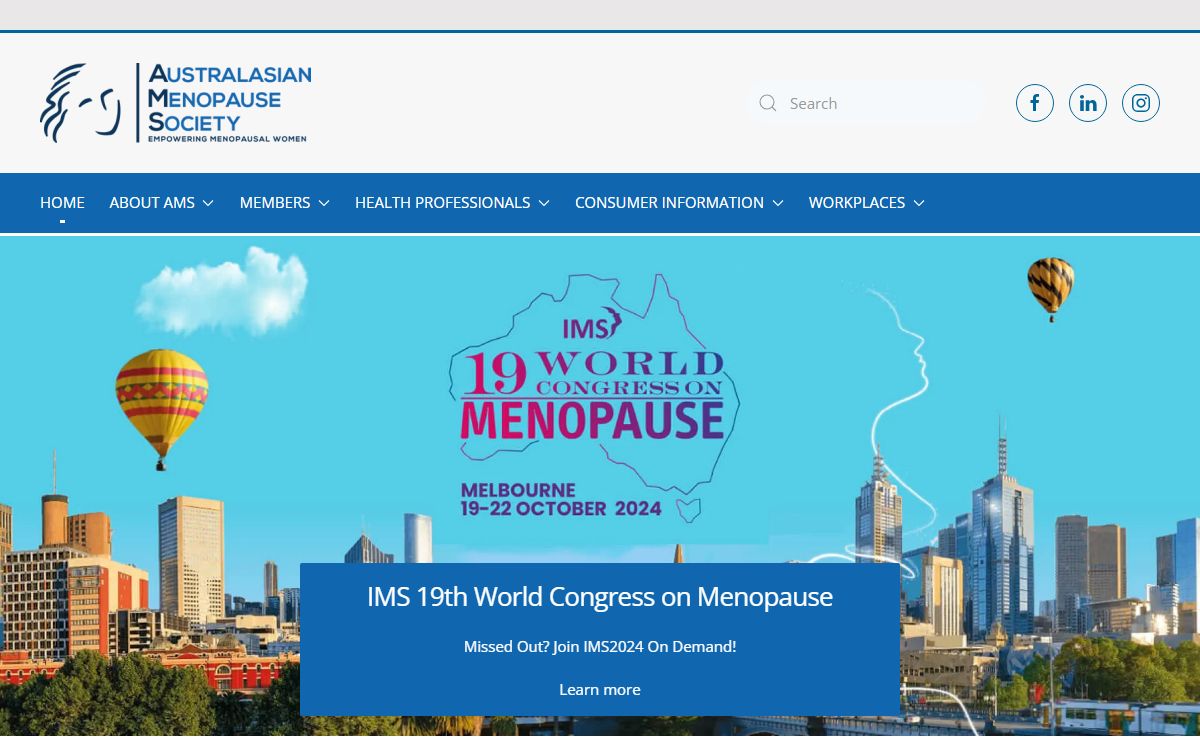Screen dimensions: 1200x740
Task: Focus the Search input field
Action: pos(866,103)
